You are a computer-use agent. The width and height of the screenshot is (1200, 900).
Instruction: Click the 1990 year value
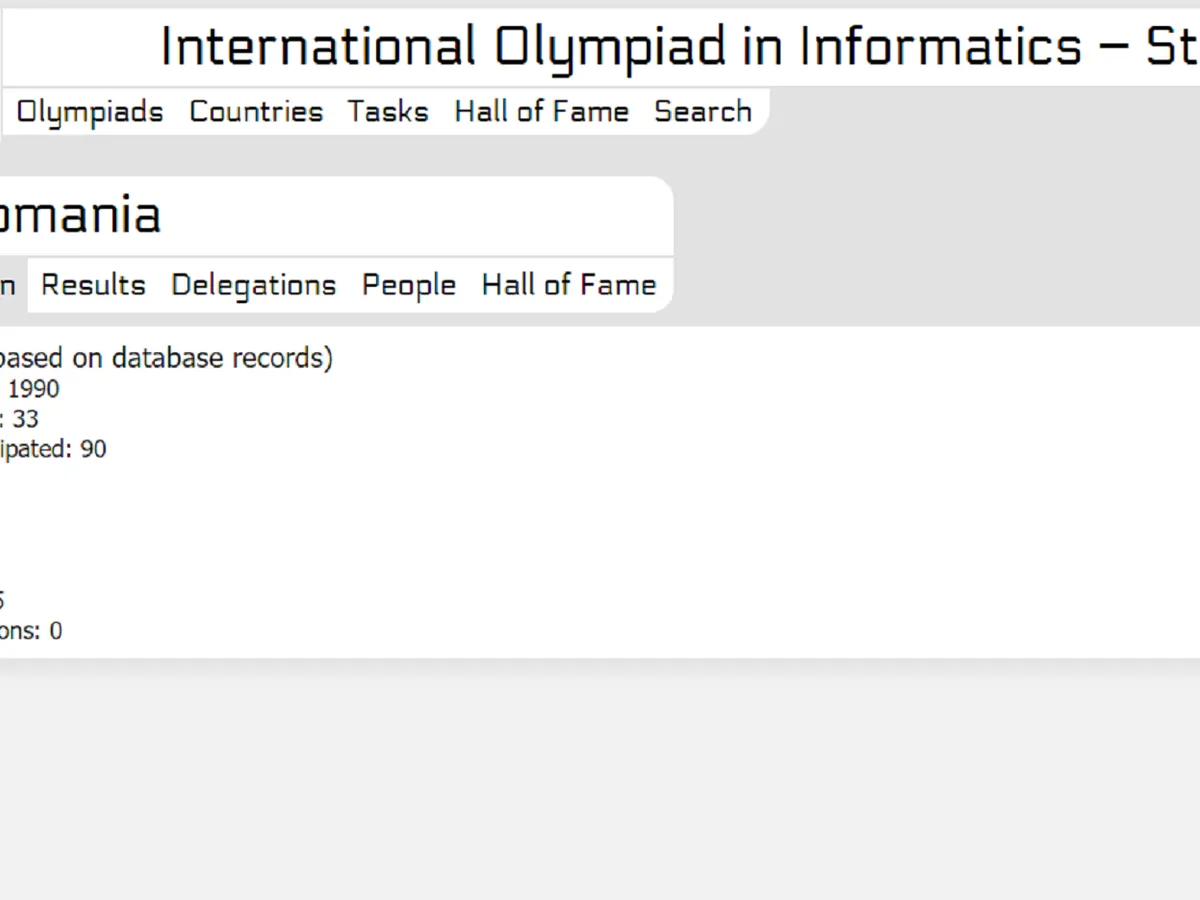[33, 389]
